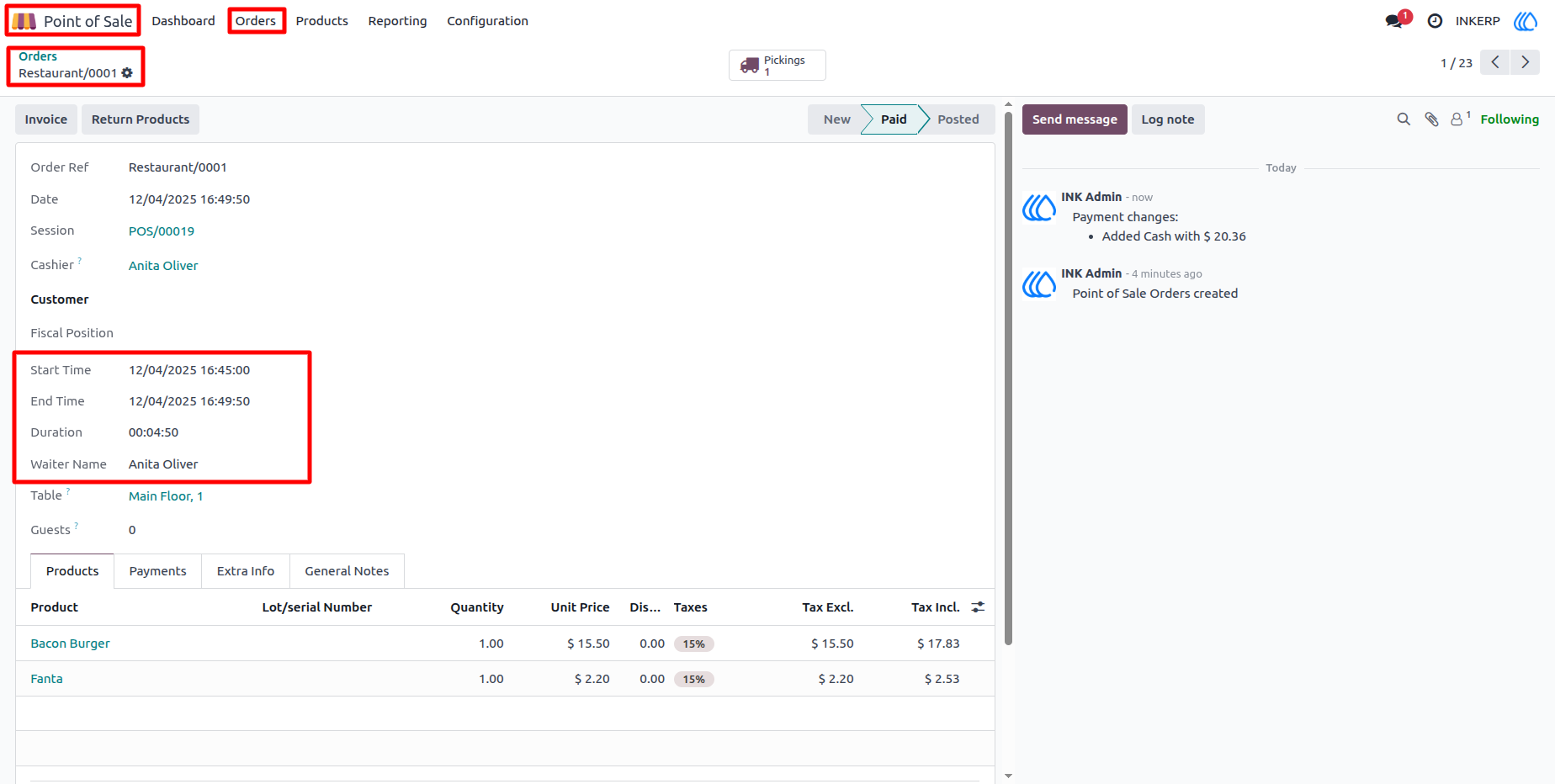Screen dimensions: 1555x784
Task: Click the Quantity column header
Action: (476, 607)
